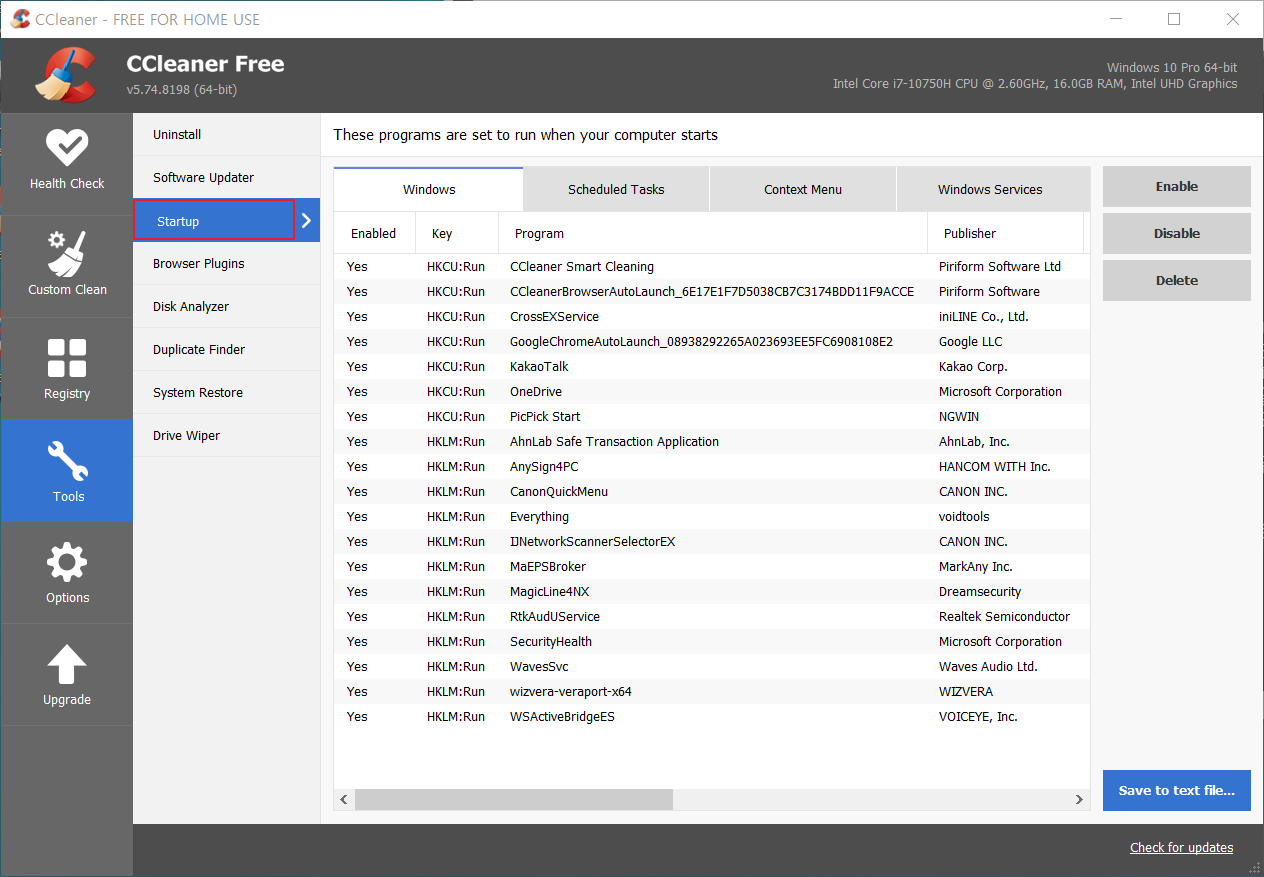Select the IJNetworkScannerSelectorEX entry
The image size is (1264, 877).
click(712, 542)
